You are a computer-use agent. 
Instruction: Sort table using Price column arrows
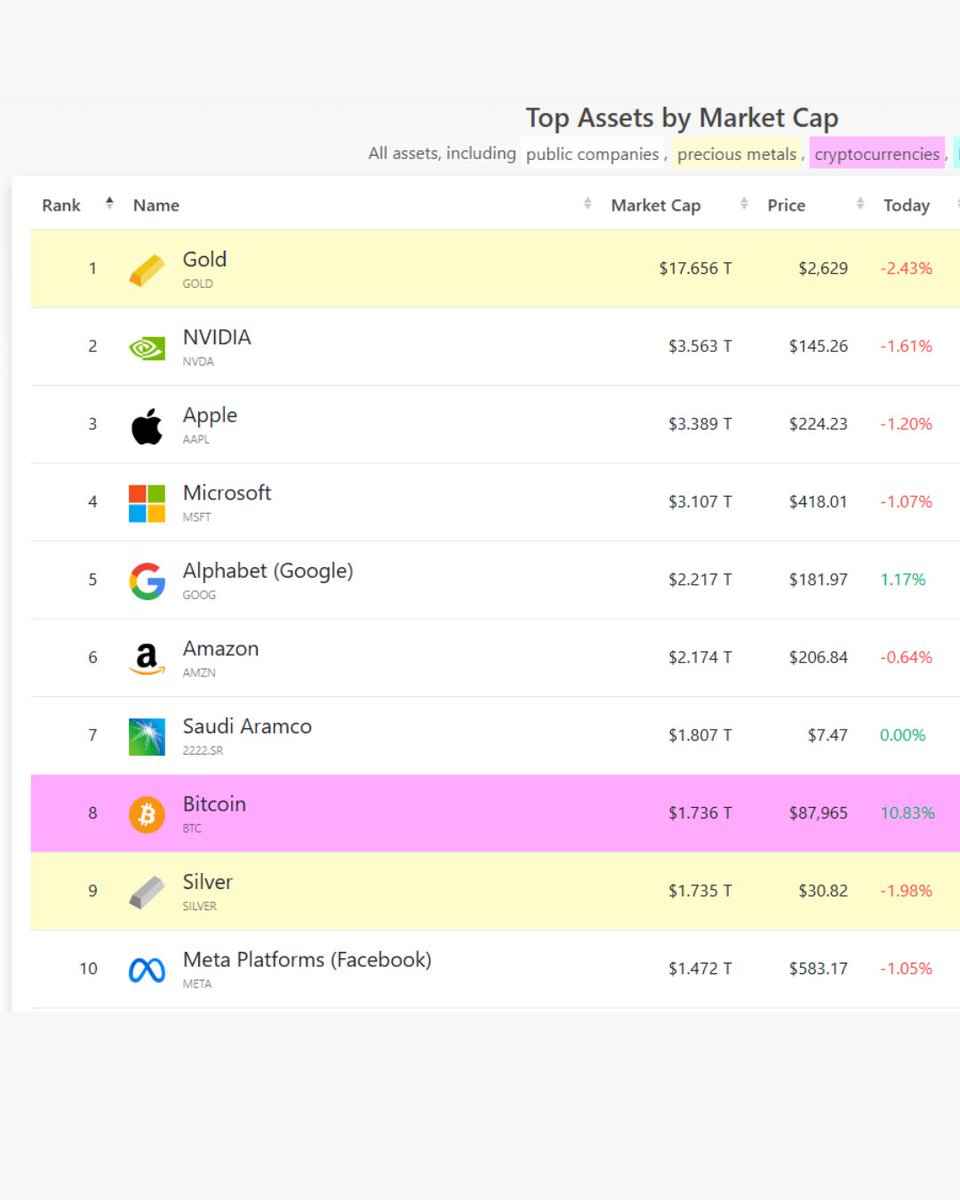click(x=860, y=204)
